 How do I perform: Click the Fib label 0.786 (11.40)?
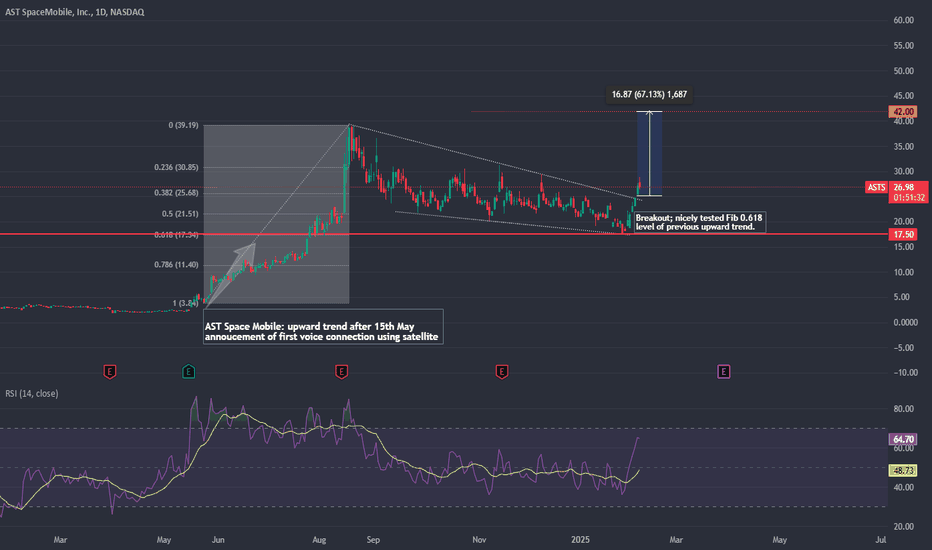click(x=176, y=265)
